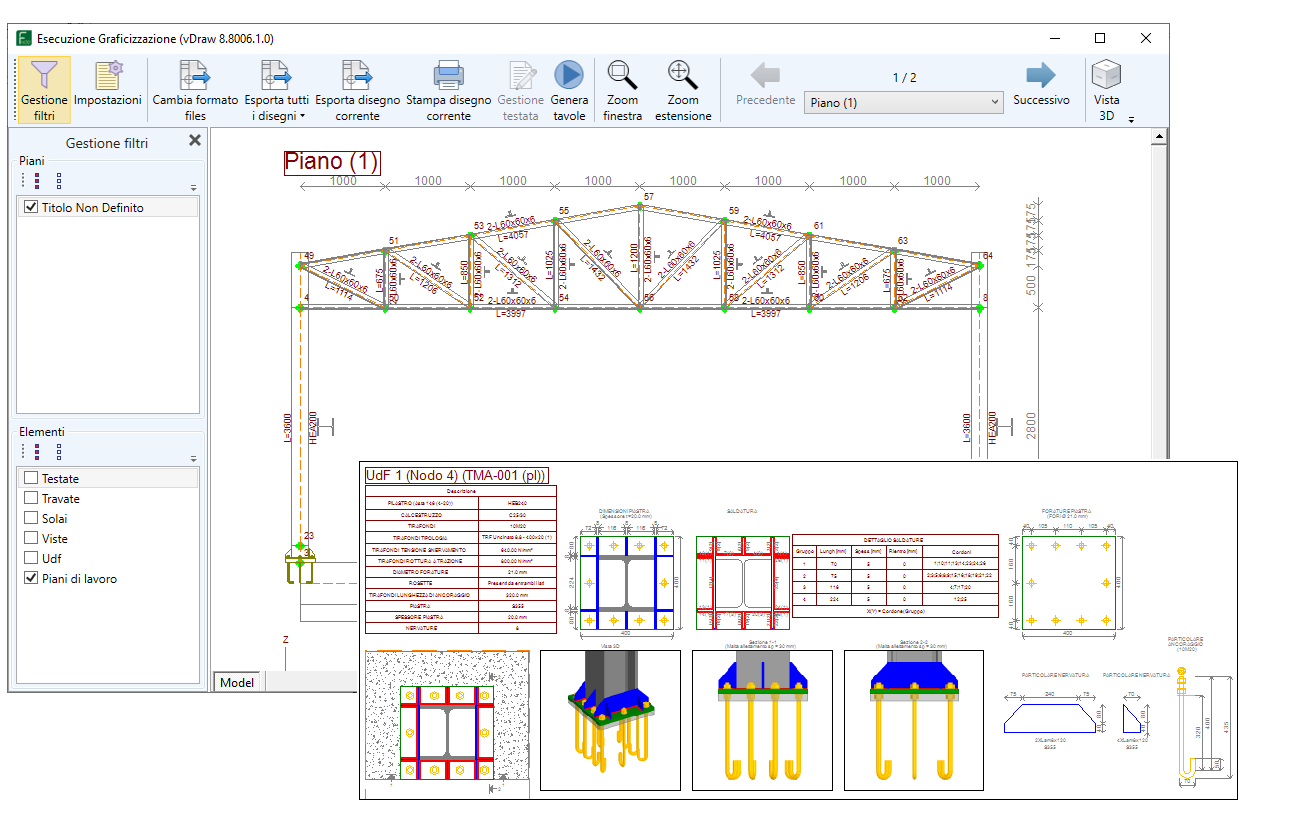Click the vertical scrollbar up arrow
This screenshot has height=826, width=1292.
click(x=1159, y=137)
